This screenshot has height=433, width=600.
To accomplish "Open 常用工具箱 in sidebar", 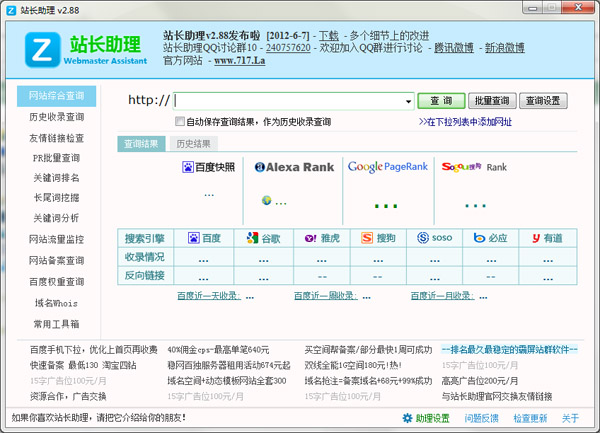I will click(56, 324).
